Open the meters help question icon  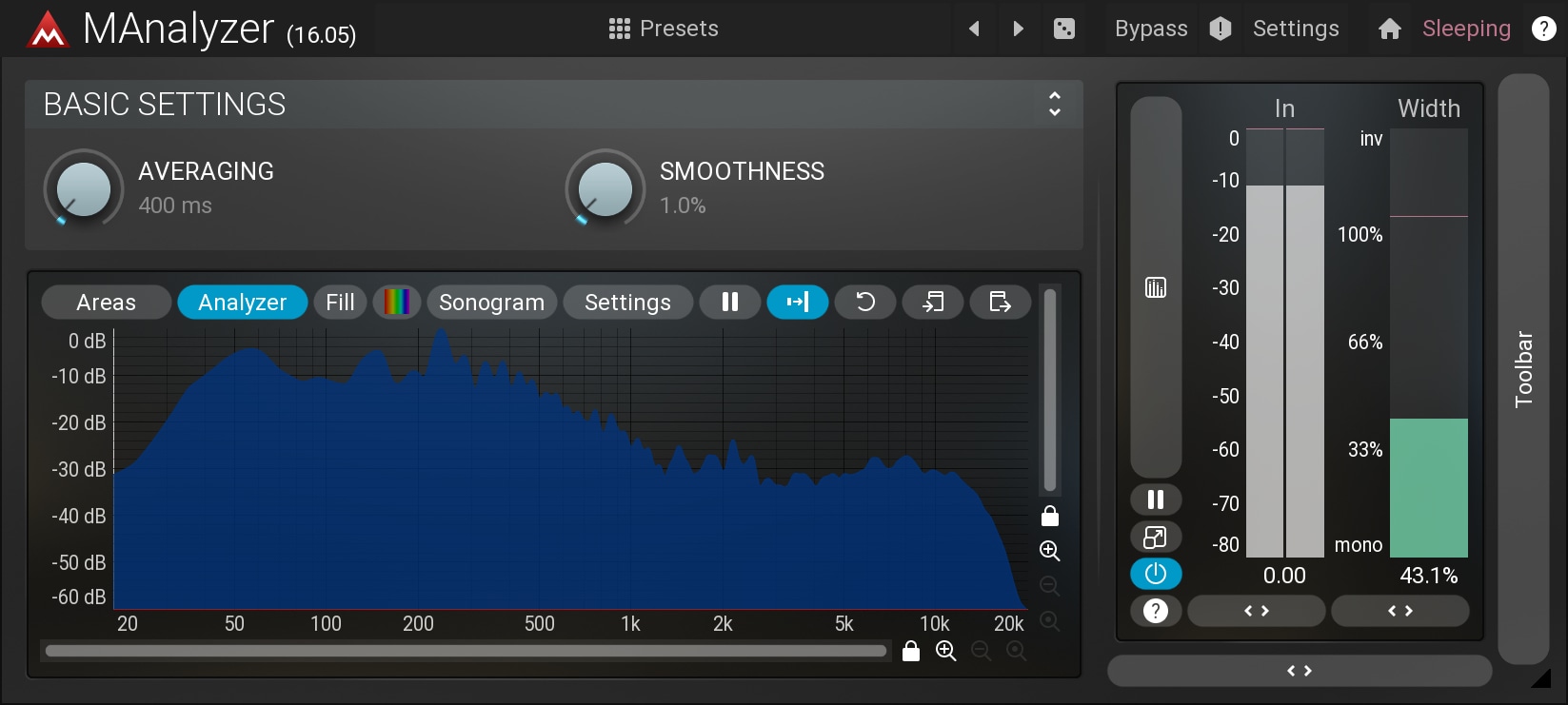1156,611
